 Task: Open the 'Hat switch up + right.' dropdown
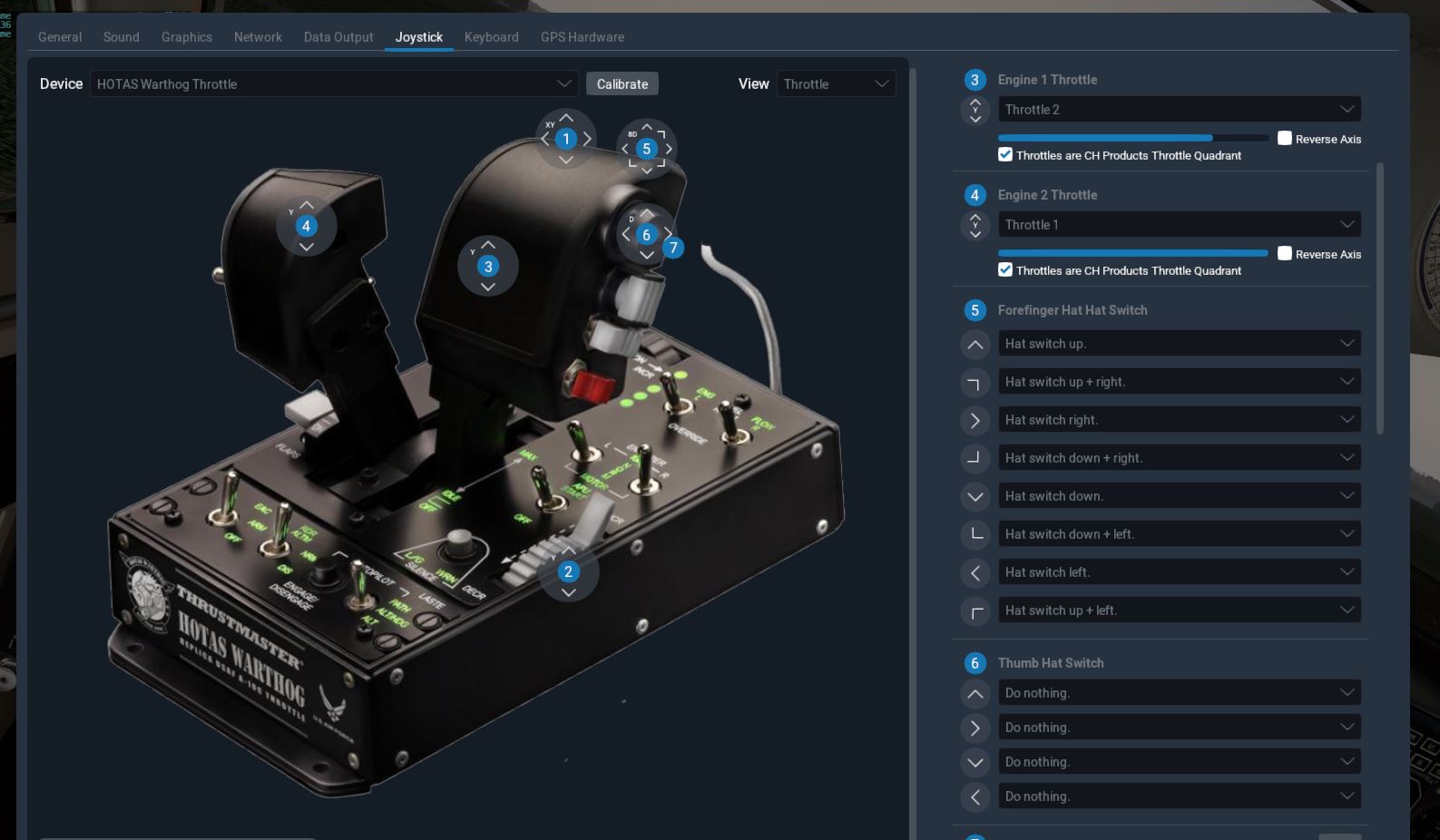1179,382
